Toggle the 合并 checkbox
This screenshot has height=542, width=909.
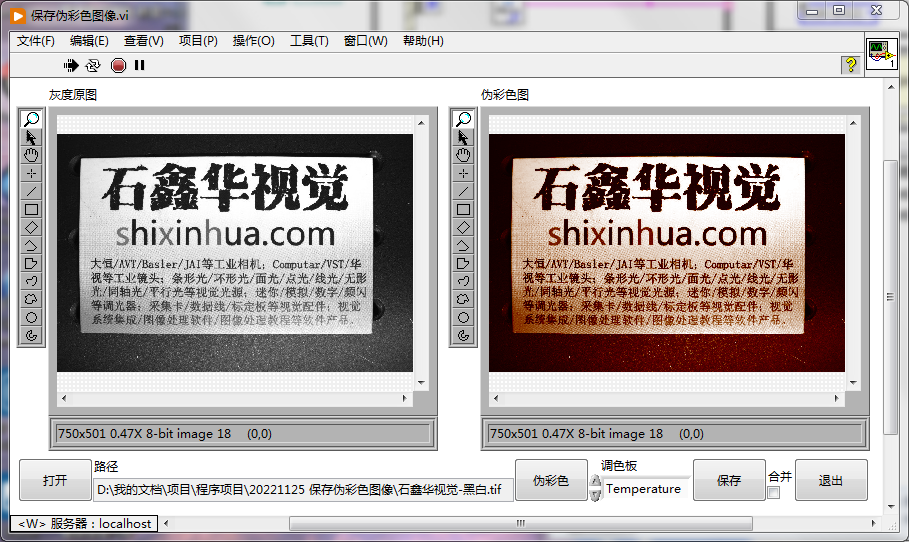773,492
